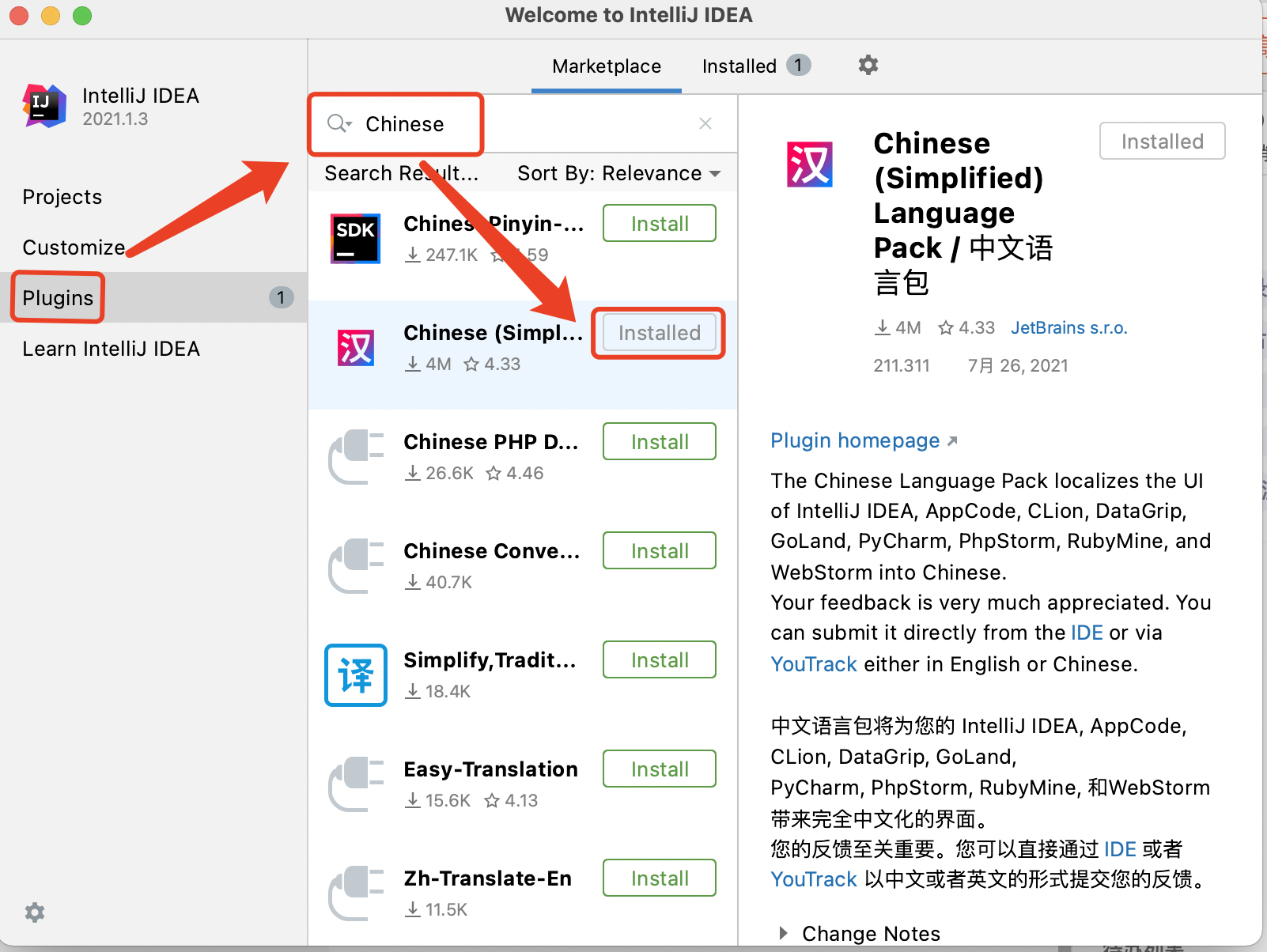Install the Chinese PHP D... plugin
Screen dimensions: 1267x952
[x=660, y=442]
